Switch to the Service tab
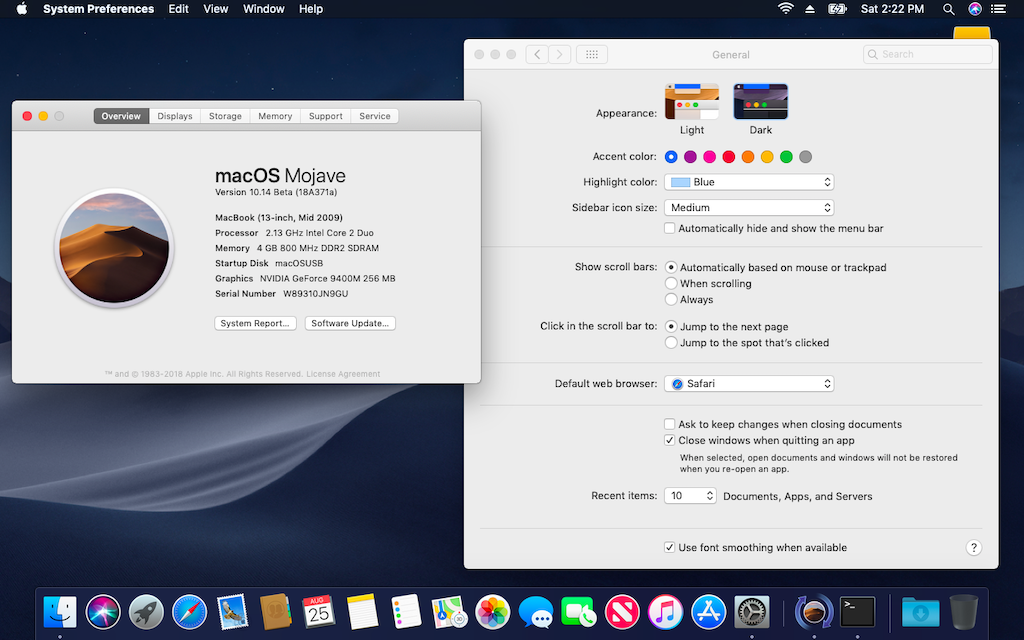Viewport: 1024px width, 640px height. coord(375,116)
